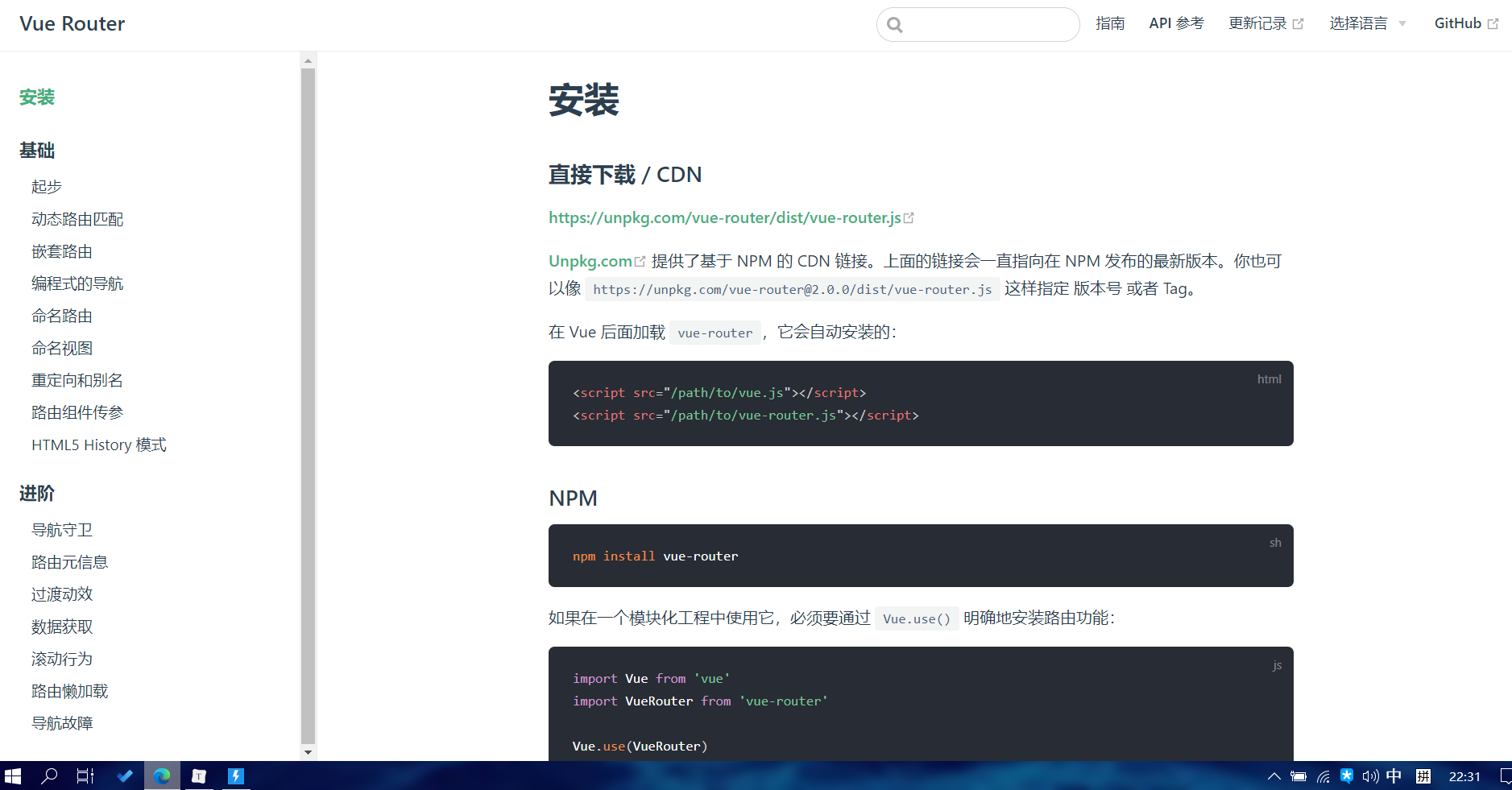Open 路由懒加载 in the sidebar
This screenshot has height=790, width=1512.
(70, 691)
